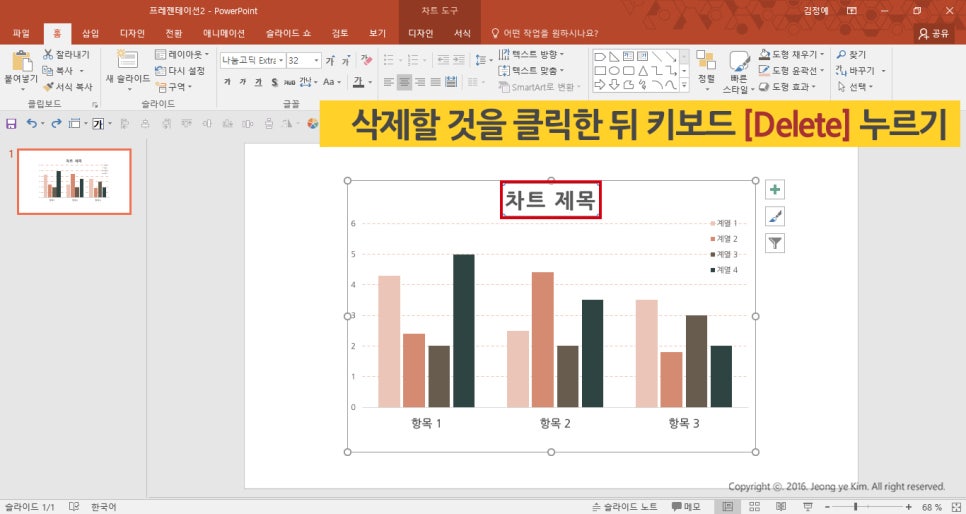Toggle center text alignment

(404, 82)
